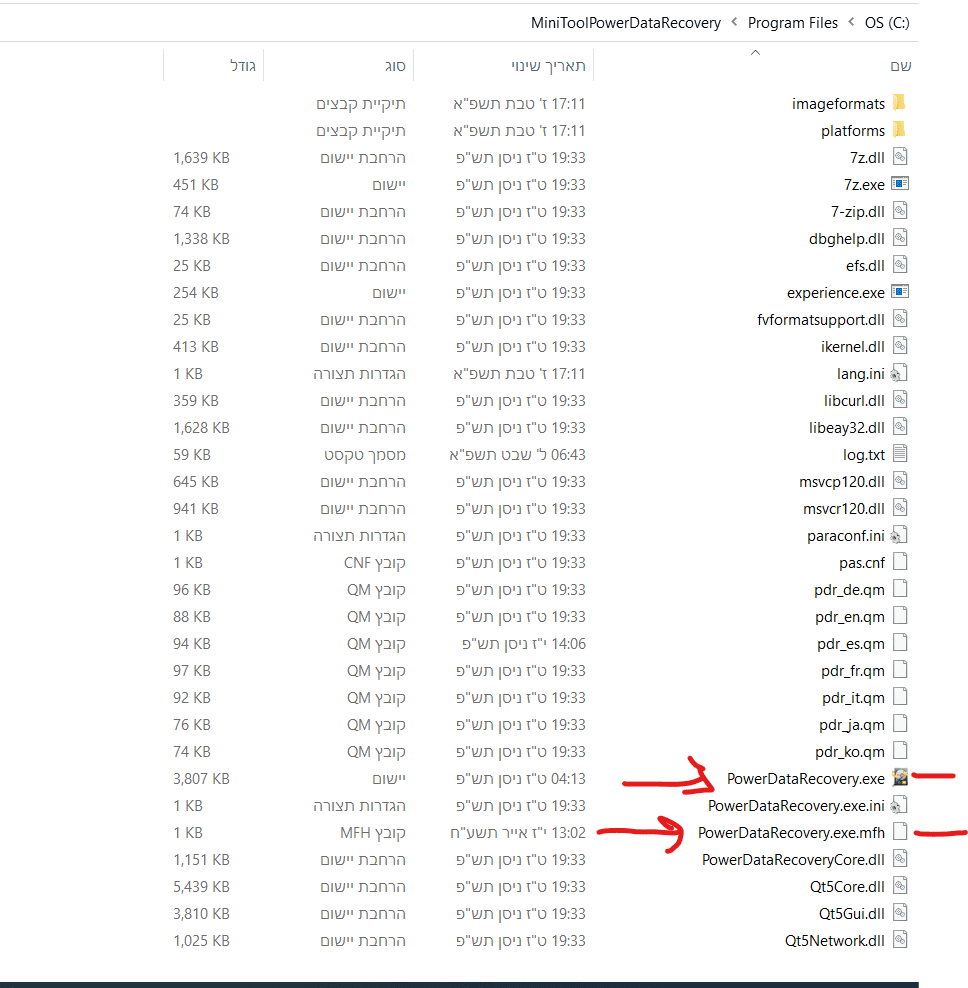This screenshot has width=968, height=988.
Task: Click the dbghelp.dll file icon
Action: coord(900,238)
